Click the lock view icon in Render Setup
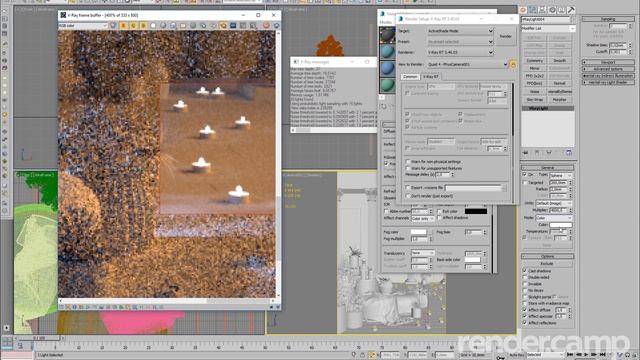 513,64
